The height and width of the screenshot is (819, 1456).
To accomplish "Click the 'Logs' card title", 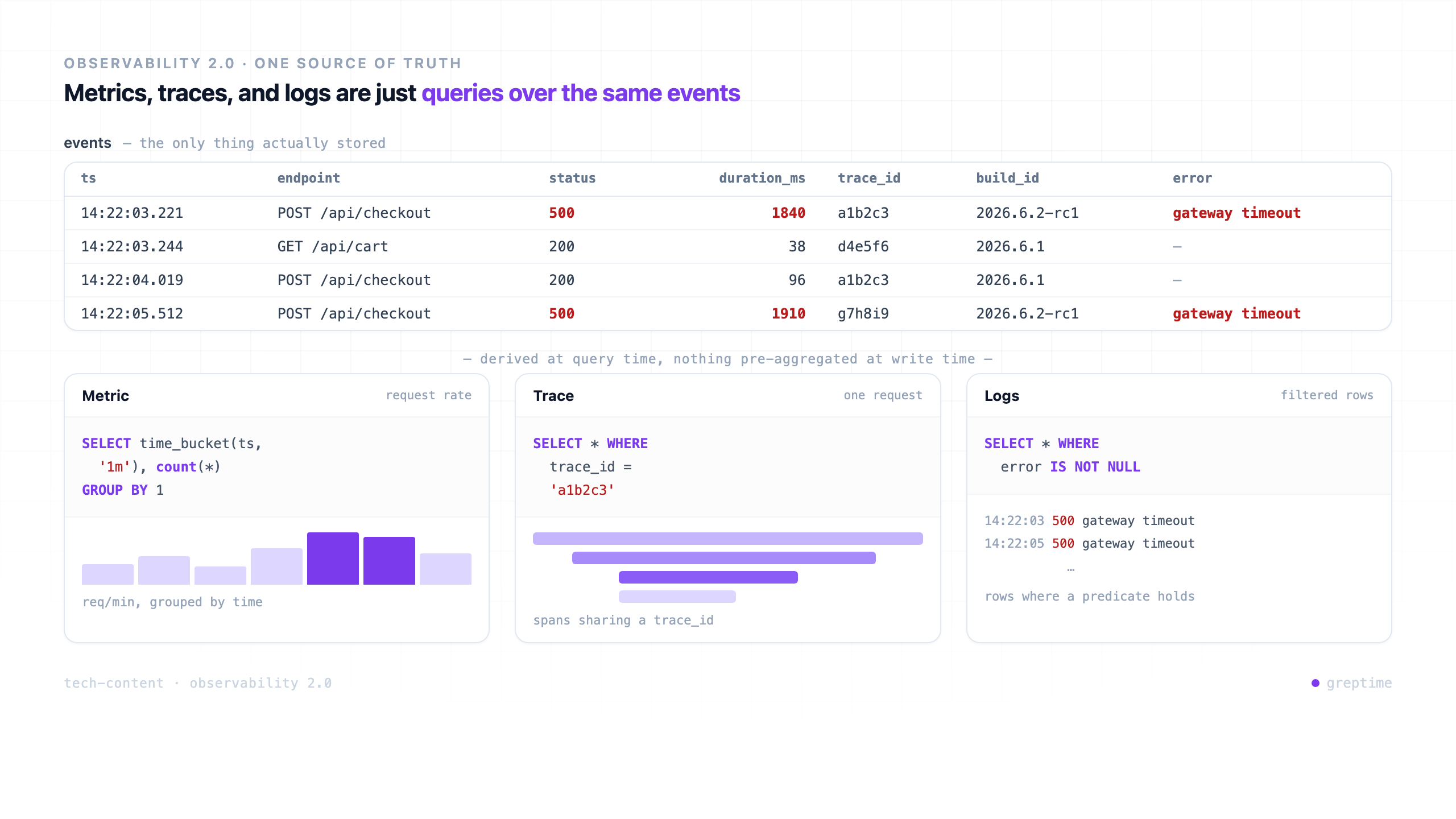I will tap(1002, 396).
